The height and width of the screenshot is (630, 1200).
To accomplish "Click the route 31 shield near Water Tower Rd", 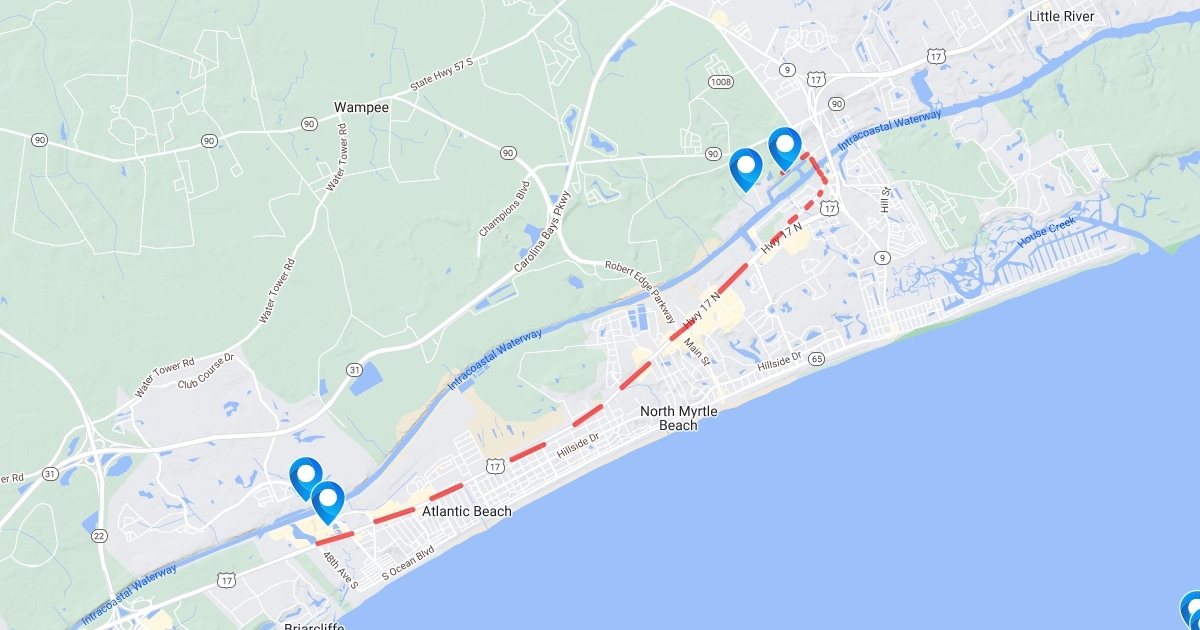I will (x=354, y=369).
